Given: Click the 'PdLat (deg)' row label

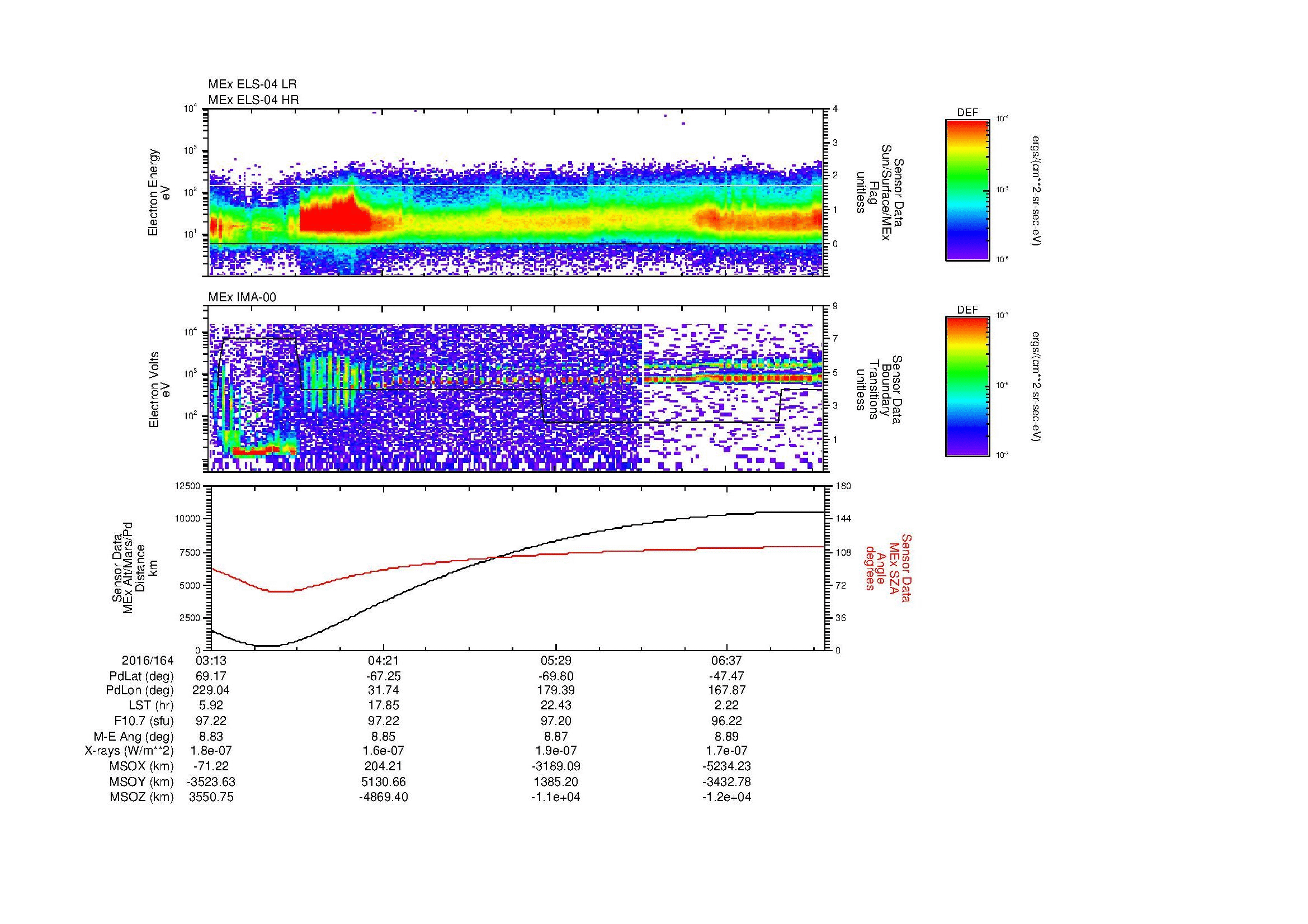Looking at the screenshot, I should pyautogui.click(x=141, y=676).
